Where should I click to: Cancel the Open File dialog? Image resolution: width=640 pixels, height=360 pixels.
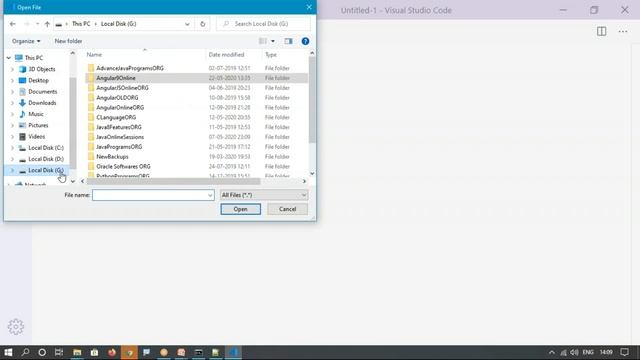point(287,209)
